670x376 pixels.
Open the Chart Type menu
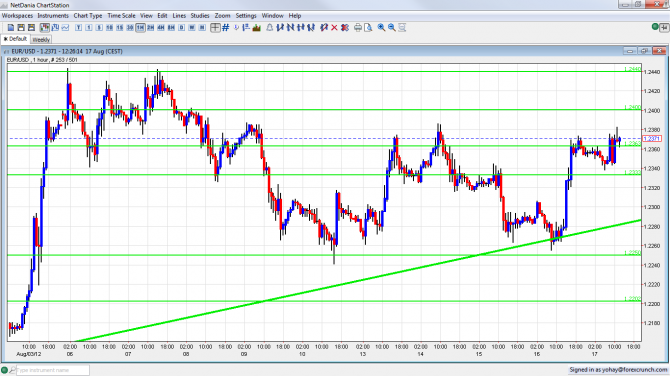click(x=88, y=15)
